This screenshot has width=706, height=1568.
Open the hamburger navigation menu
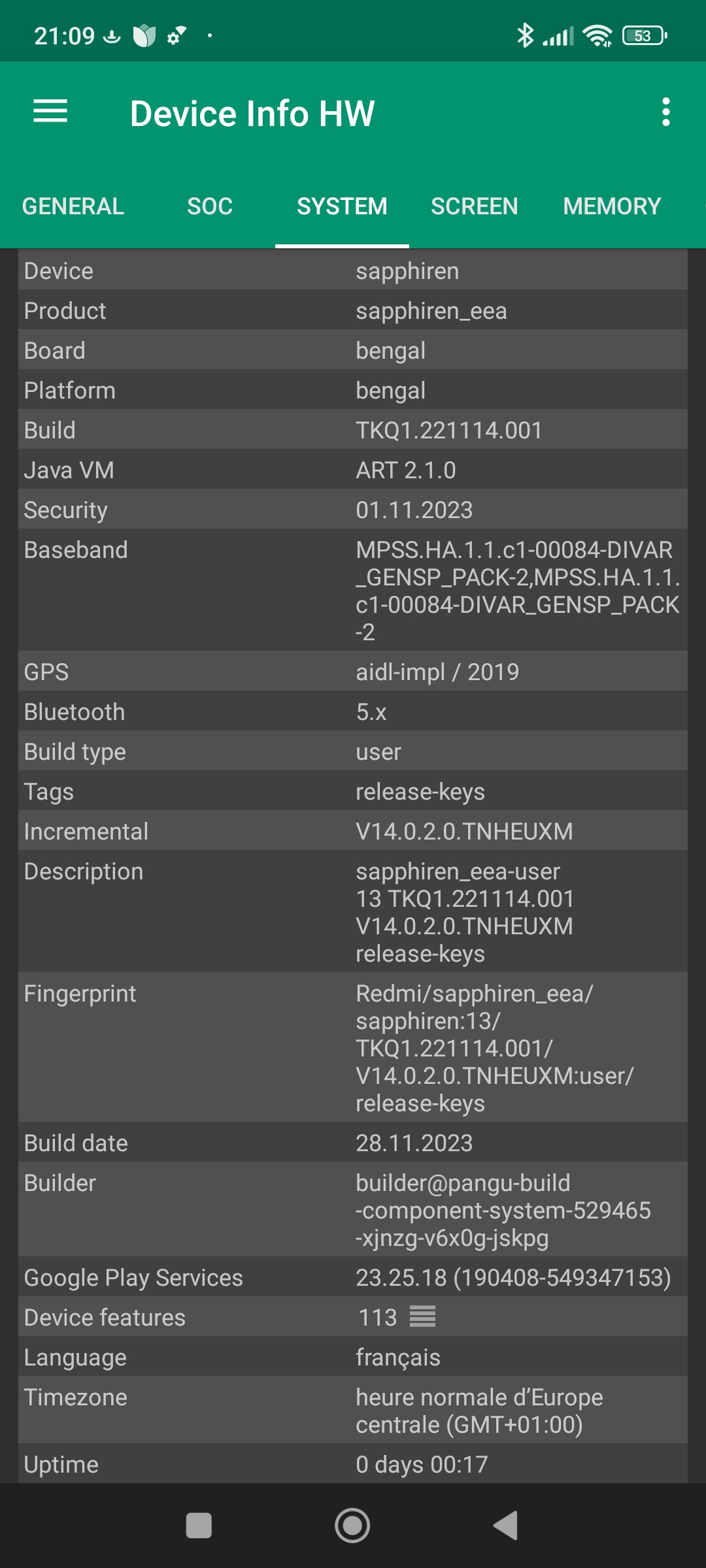pos(50,112)
